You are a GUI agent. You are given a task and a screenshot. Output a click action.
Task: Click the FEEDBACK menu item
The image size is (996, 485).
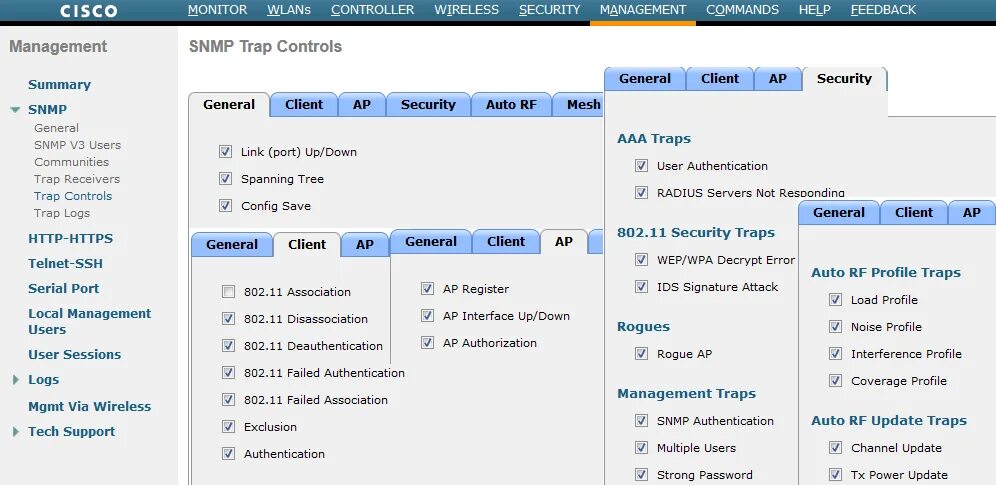point(883,10)
